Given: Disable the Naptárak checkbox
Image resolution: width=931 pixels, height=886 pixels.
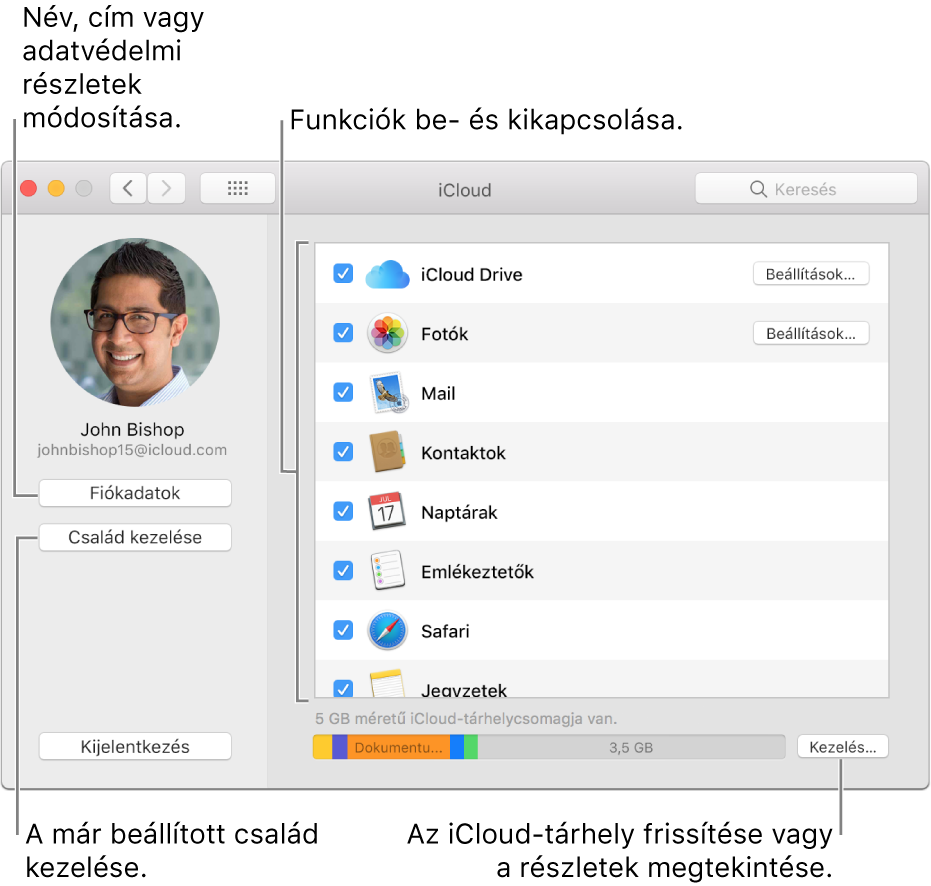Looking at the screenshot, I should (343, 511).
